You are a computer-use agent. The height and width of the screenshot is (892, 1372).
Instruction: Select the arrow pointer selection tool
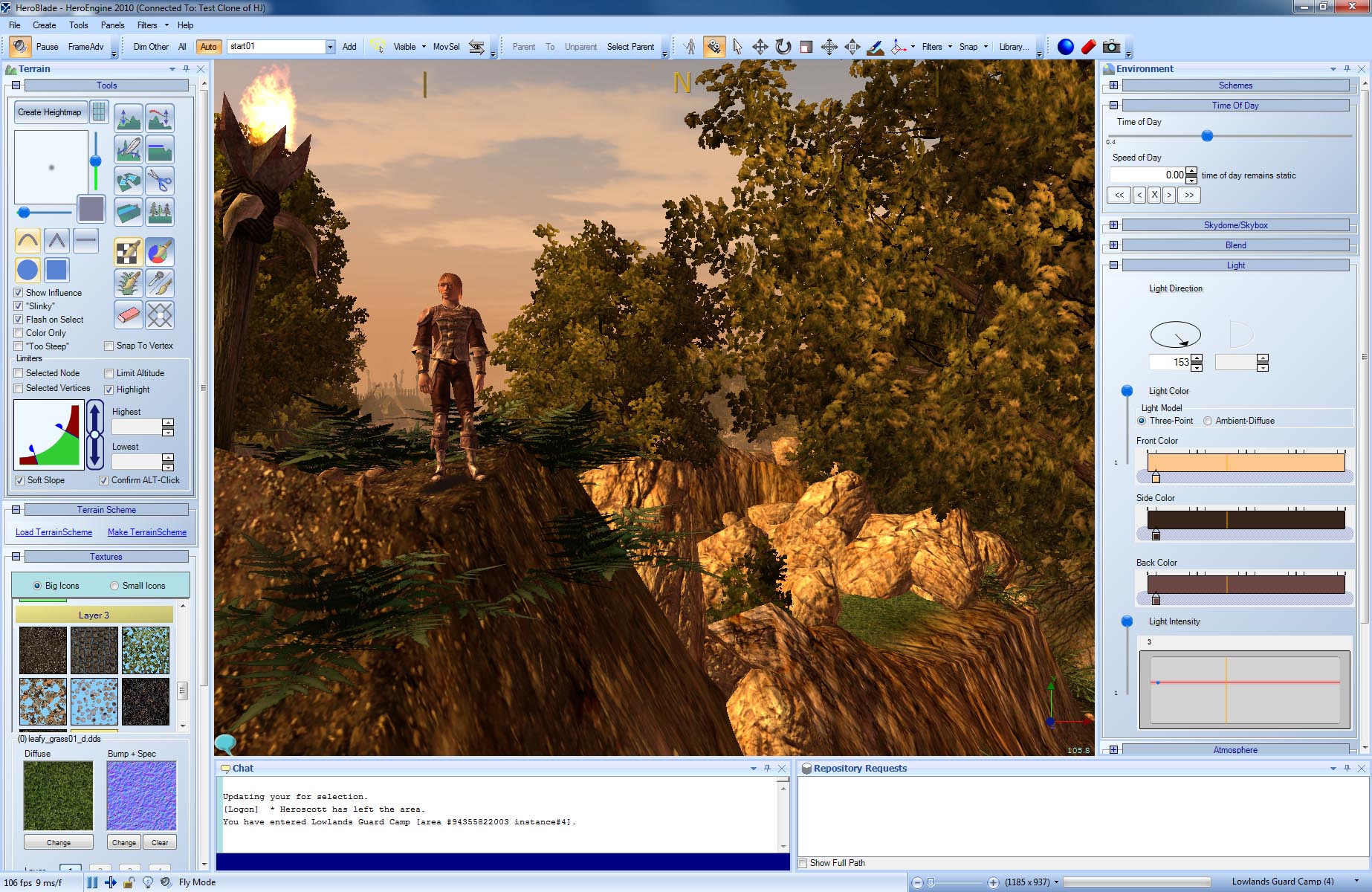click(737, 47)
